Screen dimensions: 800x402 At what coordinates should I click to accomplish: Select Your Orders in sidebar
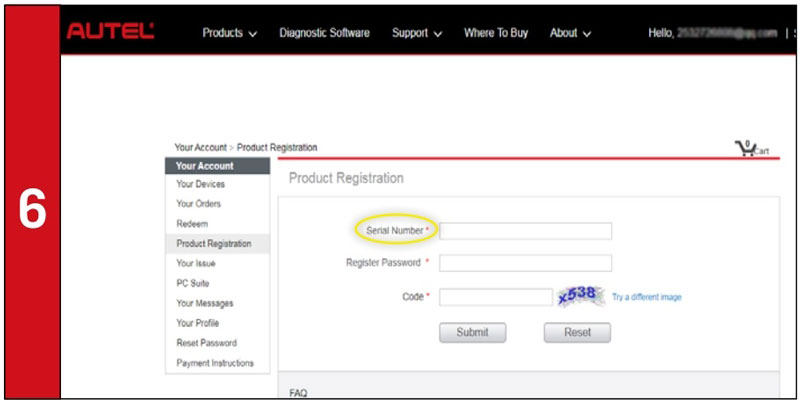click(198, 204)
